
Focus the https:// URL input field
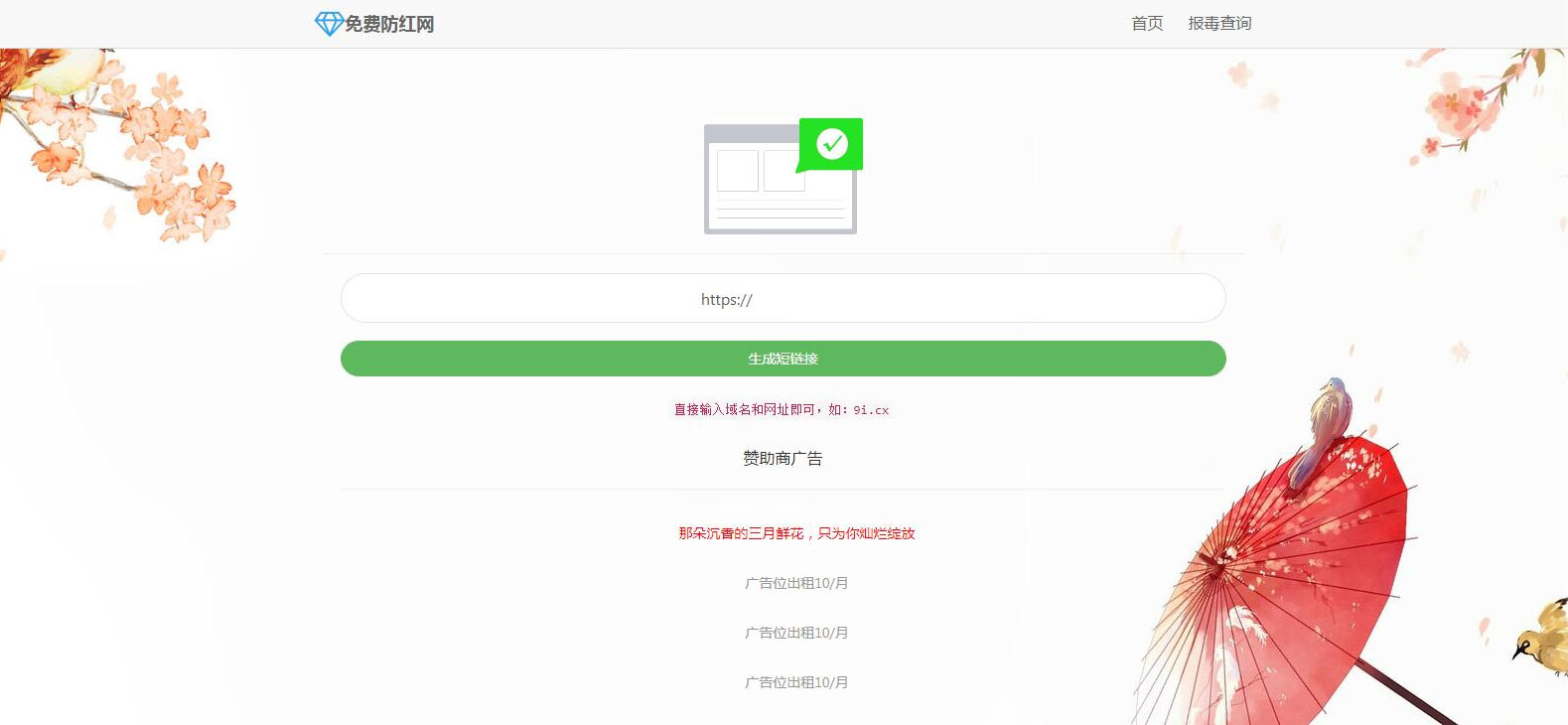(x=783, y=299)
